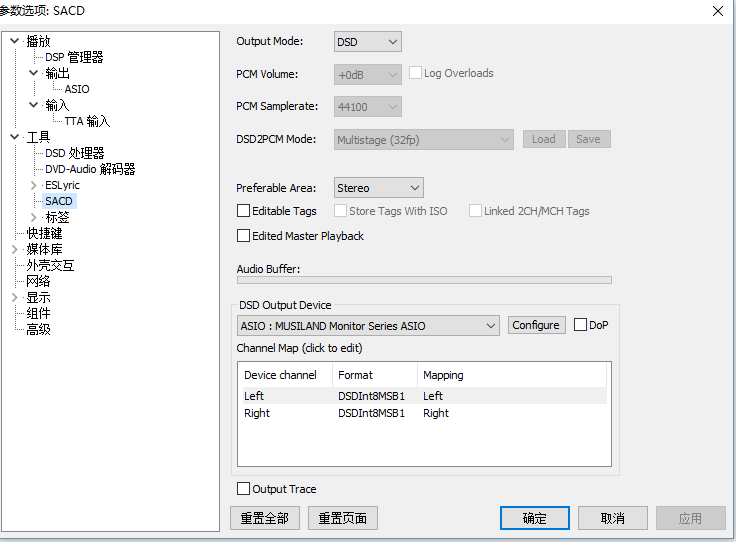
Task: Expand the ESLyric tree node
Action: tap(34, 185)
